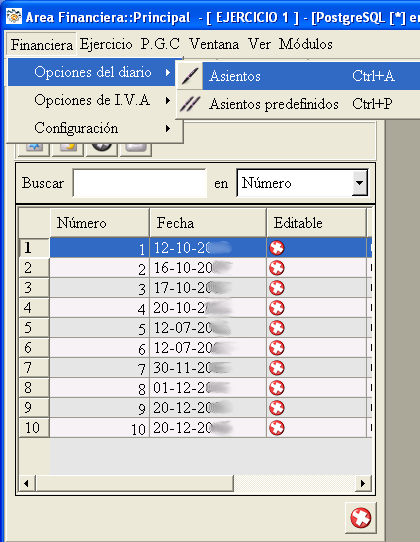Open the Ejercicio menu

(x=106, y=44)
